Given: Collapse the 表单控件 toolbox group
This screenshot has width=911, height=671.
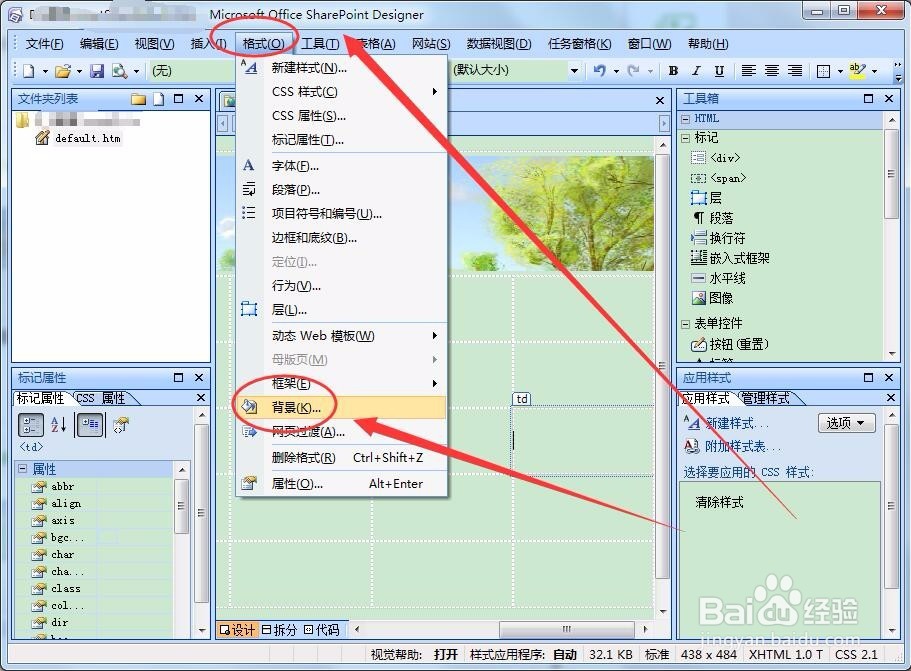Looking at the screenshot, I should click(x=685, y=324).
